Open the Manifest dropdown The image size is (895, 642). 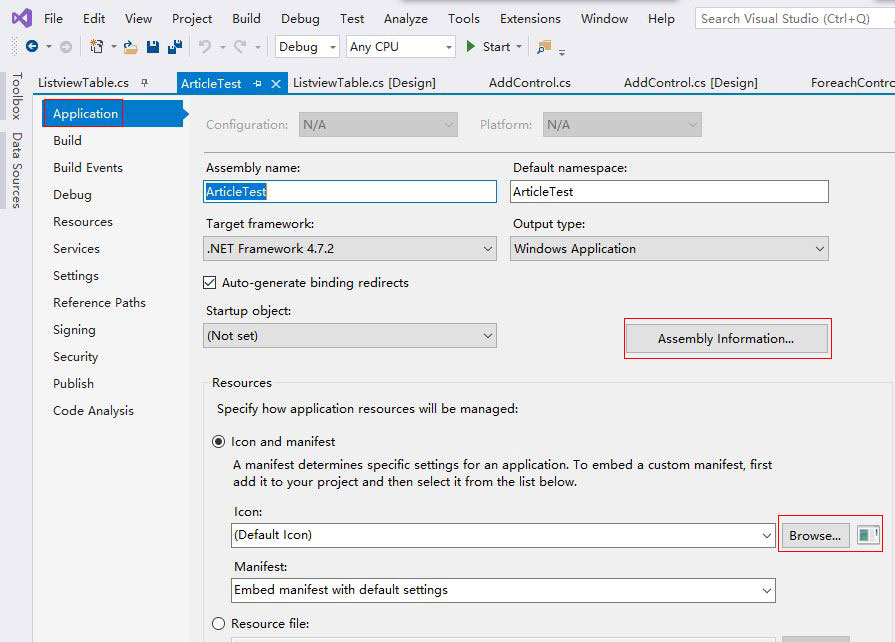coord(503,590)
